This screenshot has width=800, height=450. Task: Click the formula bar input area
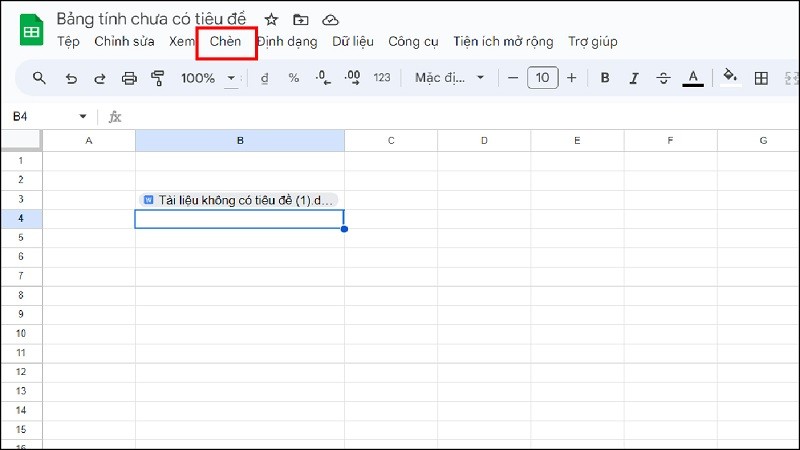click(462, 117)
